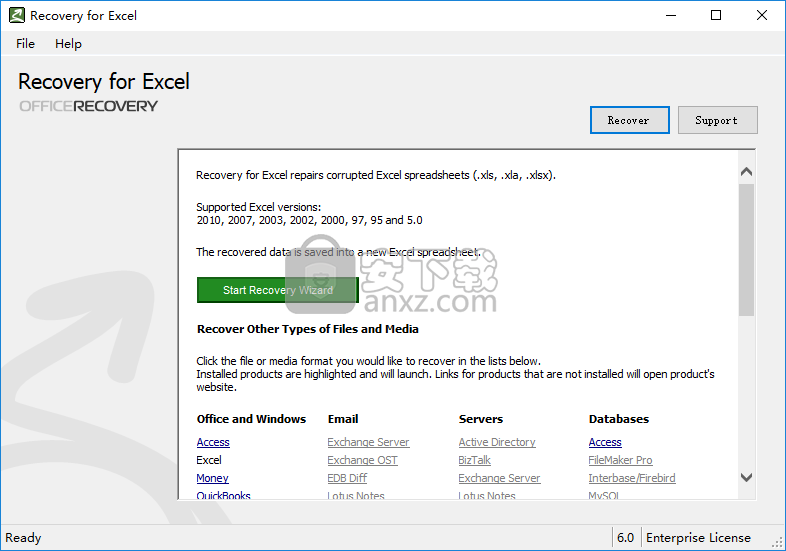Image resolution: width=786 pixels, height=551 pixels.
Task: Maximize the Recovery for Excel window
Action: [716, 16]
